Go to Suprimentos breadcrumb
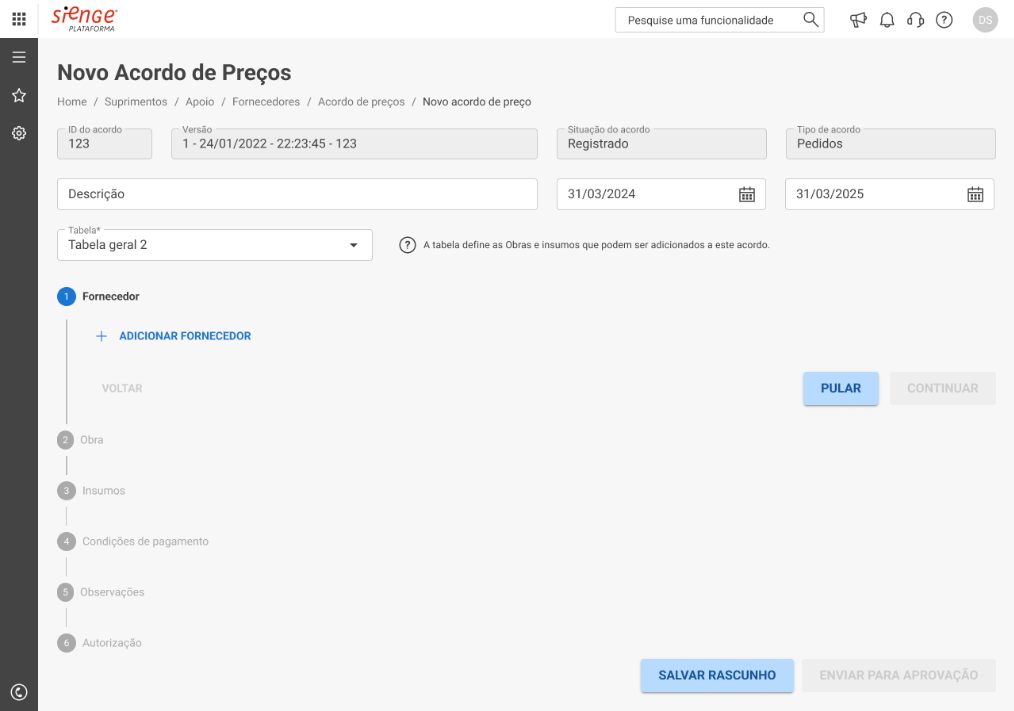This screenshot has width=1014, height=711. coord(136,102)
